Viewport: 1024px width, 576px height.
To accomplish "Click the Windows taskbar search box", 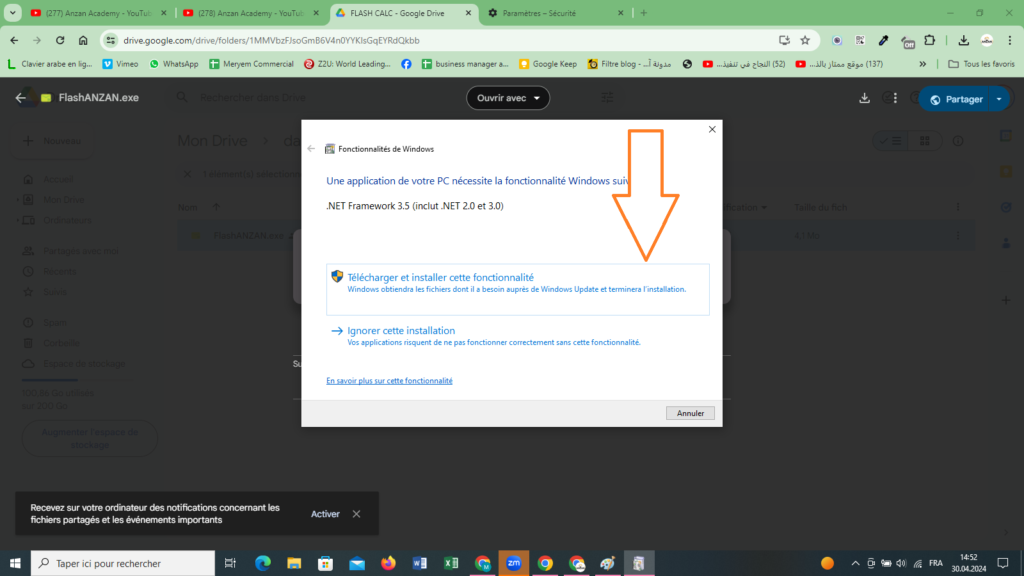I will (123, 563).
